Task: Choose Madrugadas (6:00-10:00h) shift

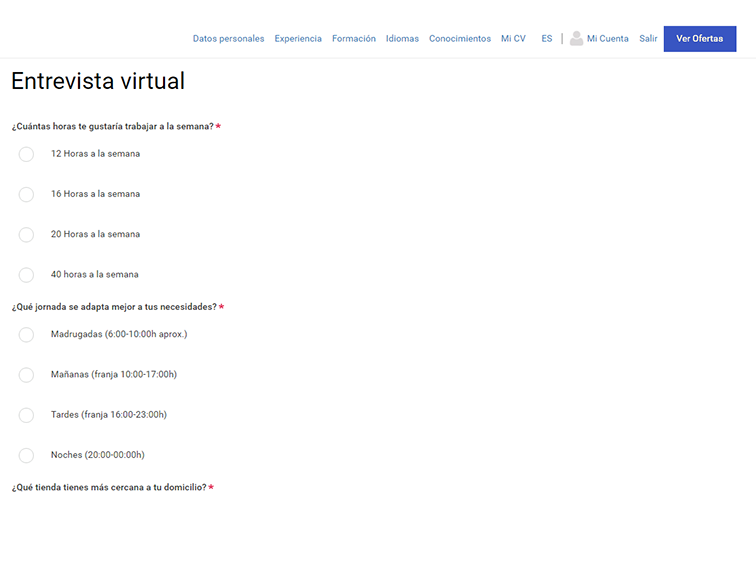Action: point(26,335)
